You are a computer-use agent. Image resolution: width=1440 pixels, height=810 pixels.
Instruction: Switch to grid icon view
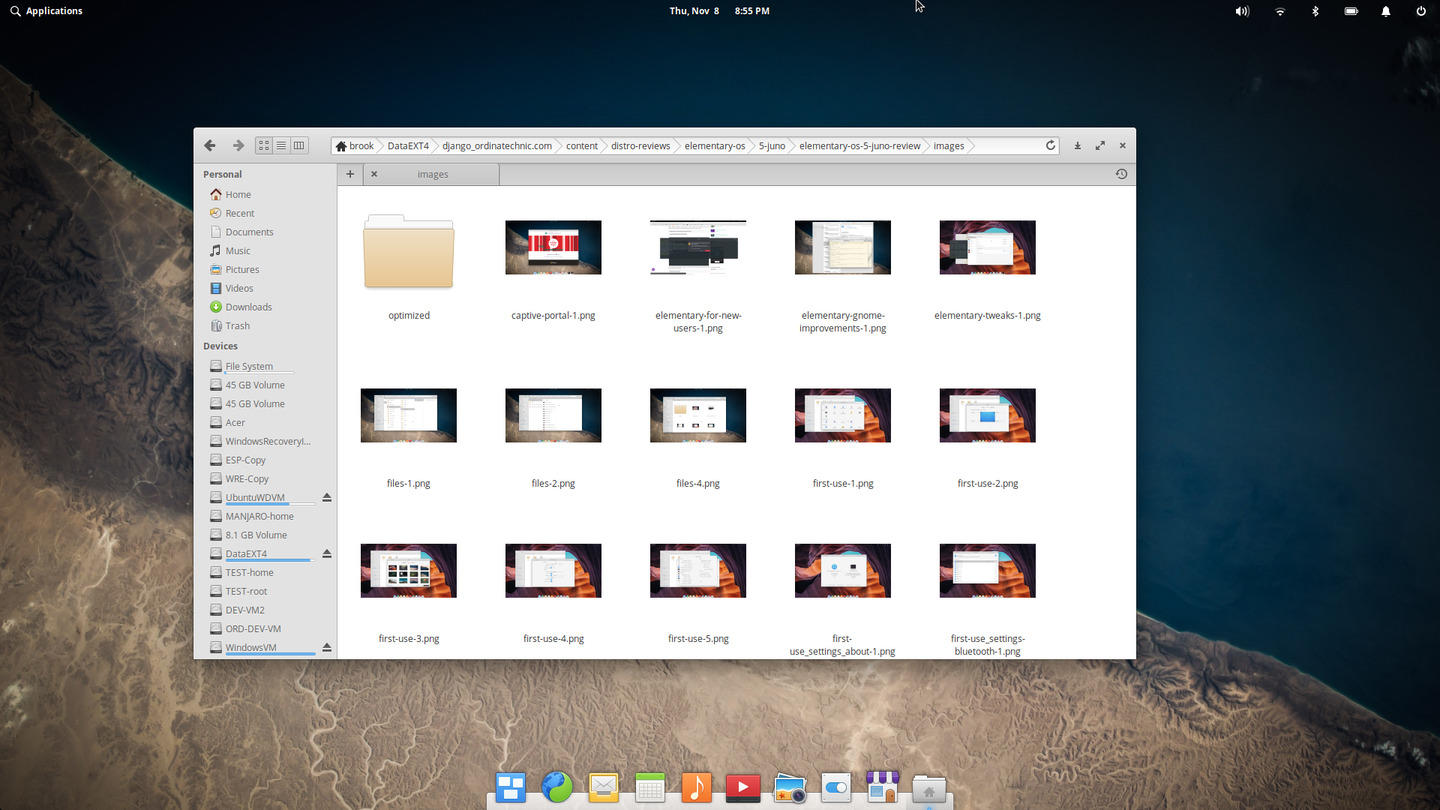[264, 145]
